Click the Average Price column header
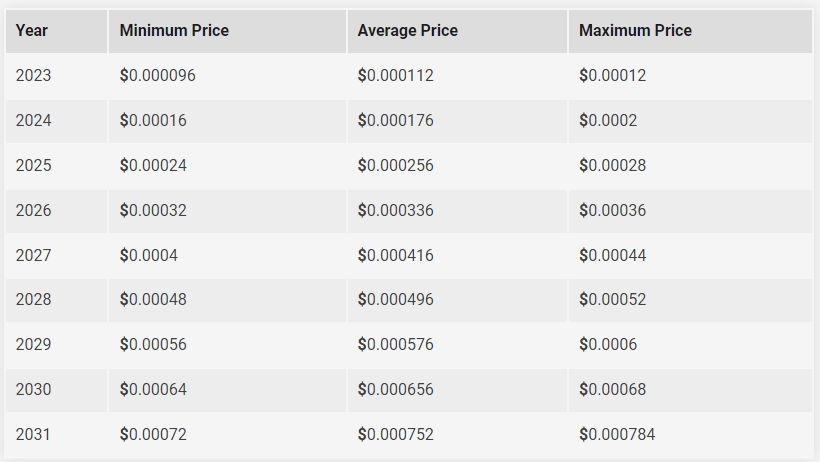The height and width of the screenshot is (462, 820). coord(457,31)
